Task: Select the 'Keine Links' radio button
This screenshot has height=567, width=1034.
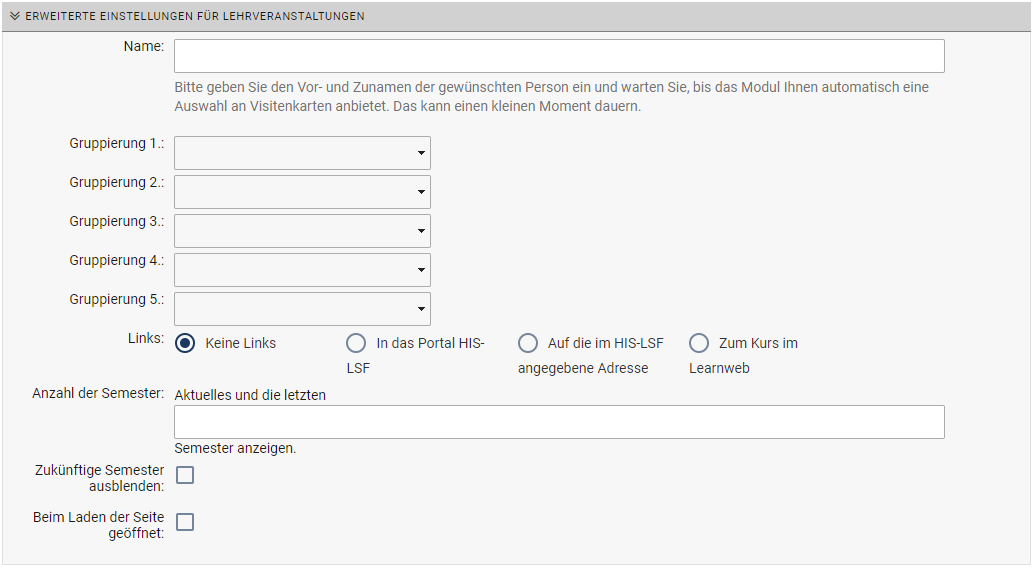Action: [185, 343]
